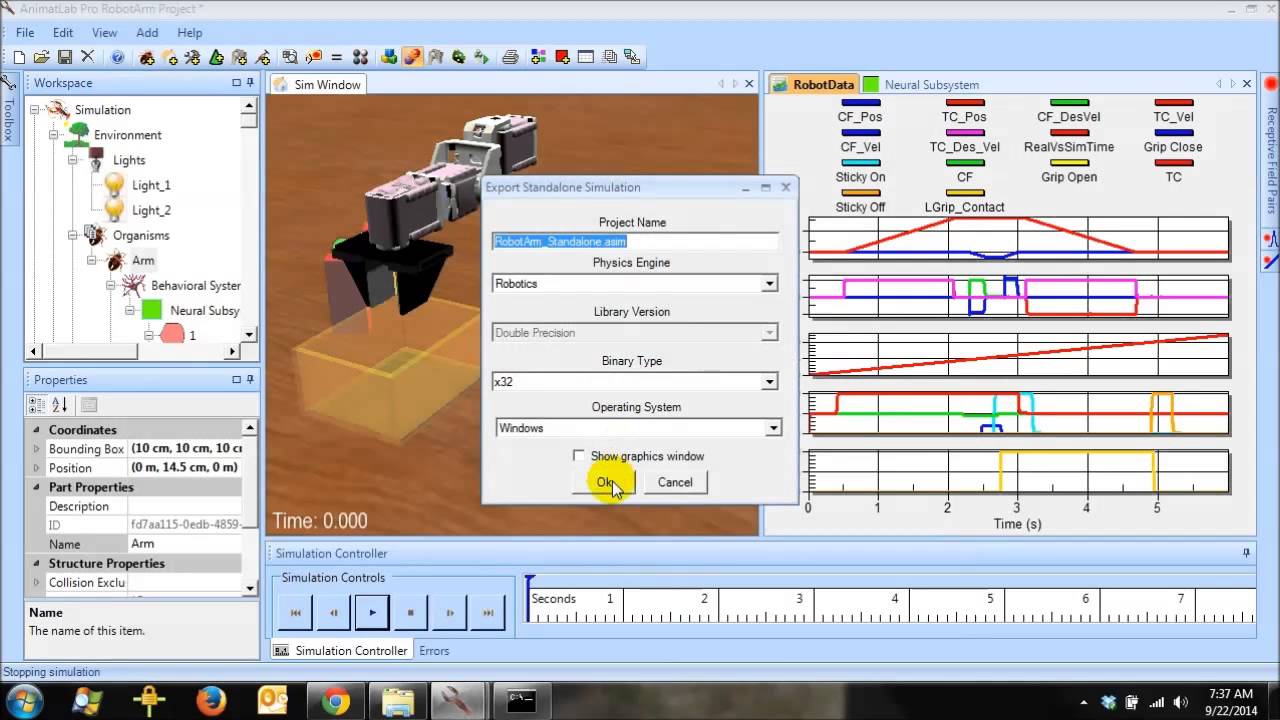Screen dimensions: 1280x720
Task: Click Ok in Export Standalone Simulation dialog
Action: (x=603, y=482)
